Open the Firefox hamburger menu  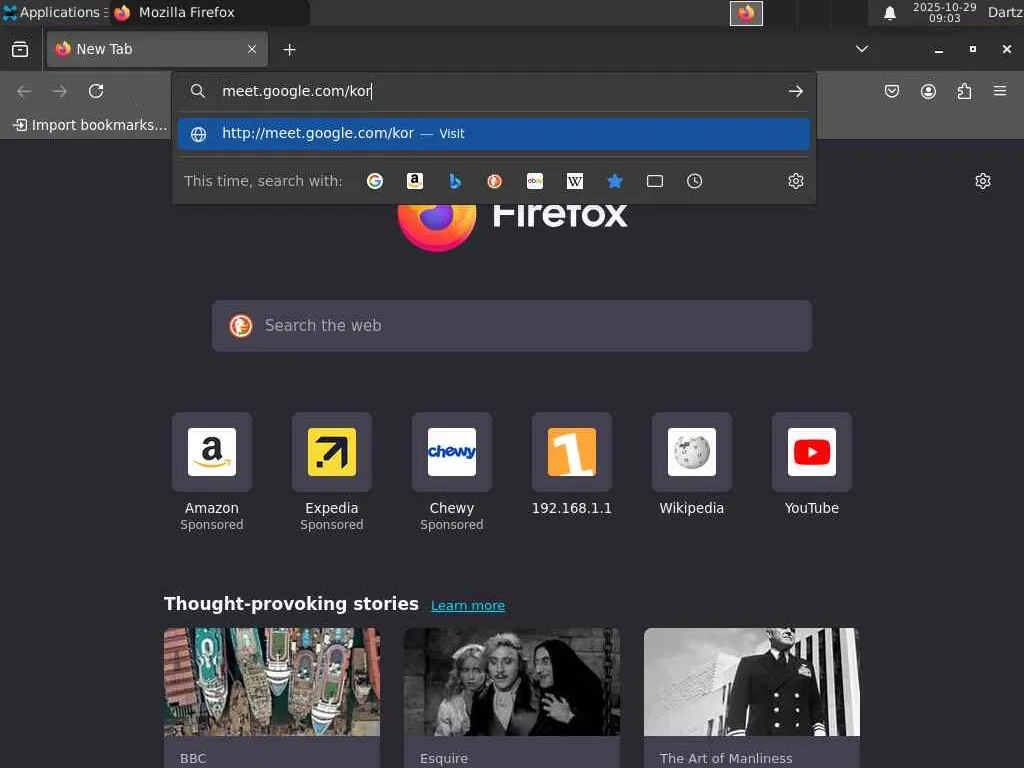click(x=1000, y=91)
